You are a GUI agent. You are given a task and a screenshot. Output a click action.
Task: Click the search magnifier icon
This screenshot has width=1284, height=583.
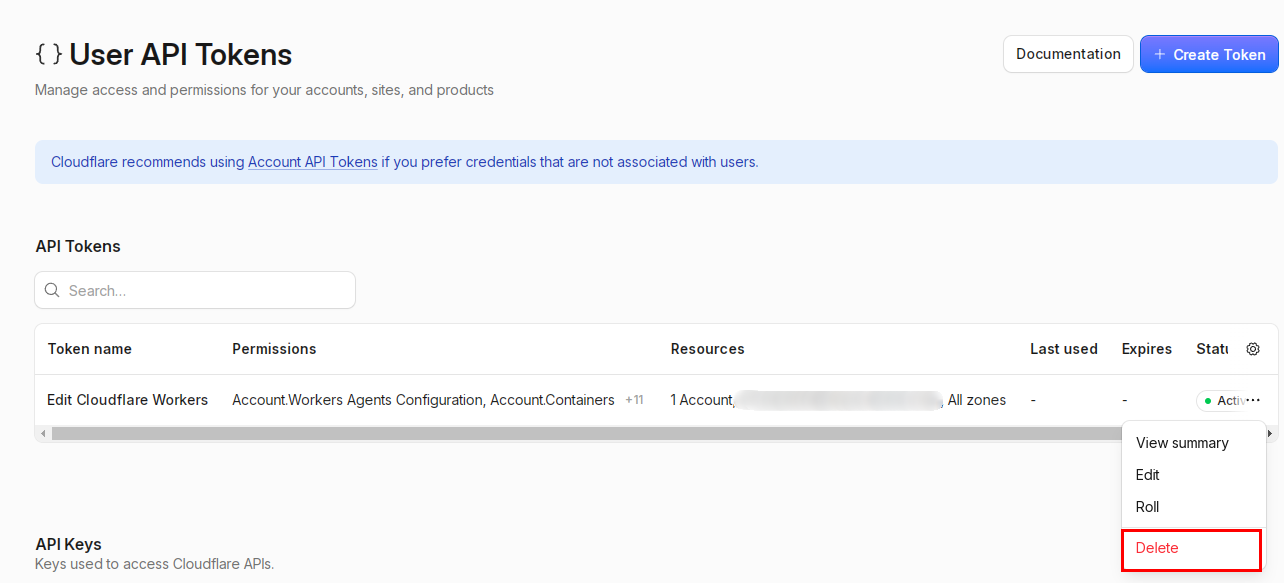pos(52,290)
